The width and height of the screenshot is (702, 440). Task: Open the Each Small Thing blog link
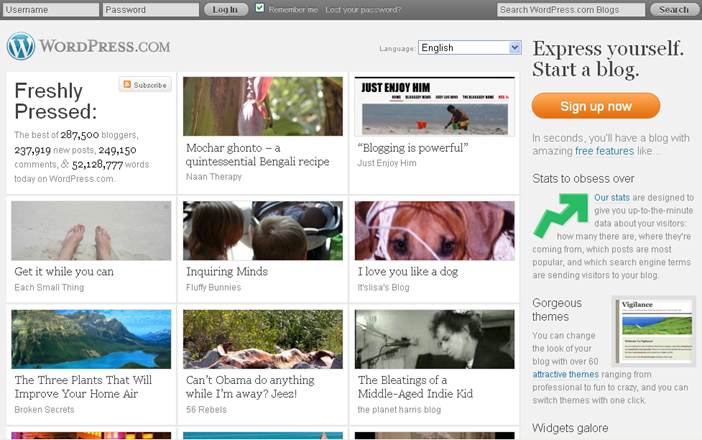[49, 287]
